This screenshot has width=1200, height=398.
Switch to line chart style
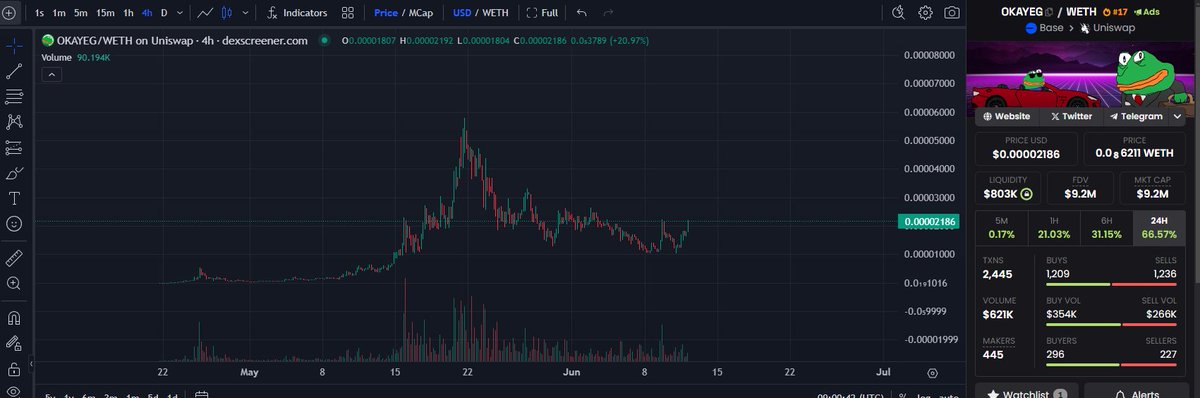(205, 13)
